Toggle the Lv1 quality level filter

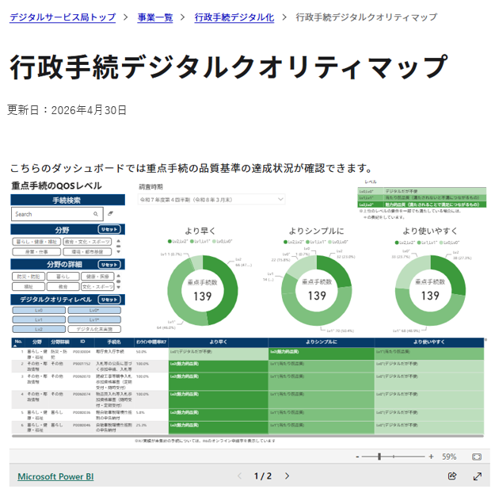tap(39, 320)
